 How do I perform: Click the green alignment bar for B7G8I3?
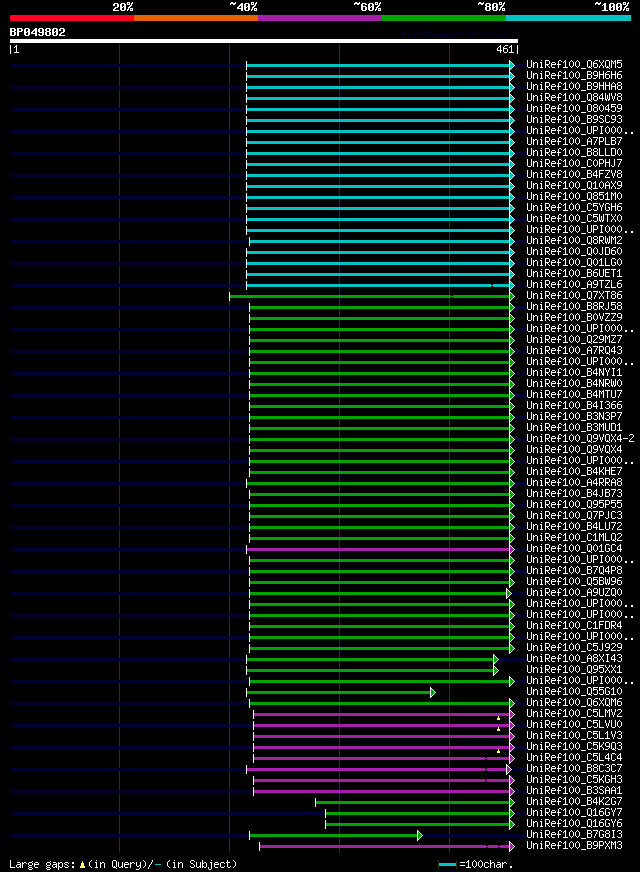pyautogui.click(x=335, y=835)
